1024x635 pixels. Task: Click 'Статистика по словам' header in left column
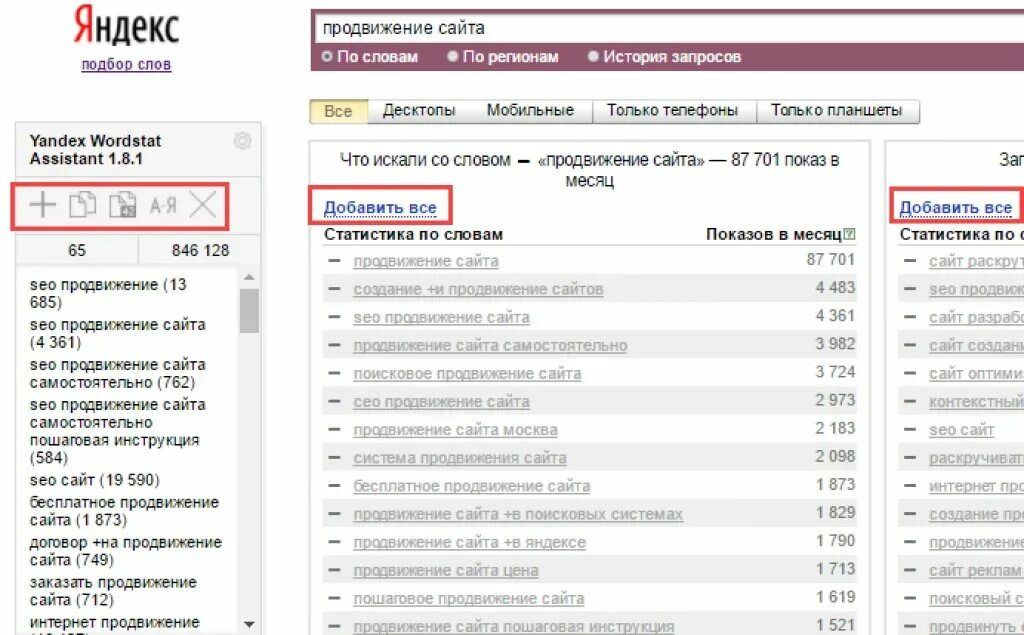pyautogui.click(x=413, y=235)
